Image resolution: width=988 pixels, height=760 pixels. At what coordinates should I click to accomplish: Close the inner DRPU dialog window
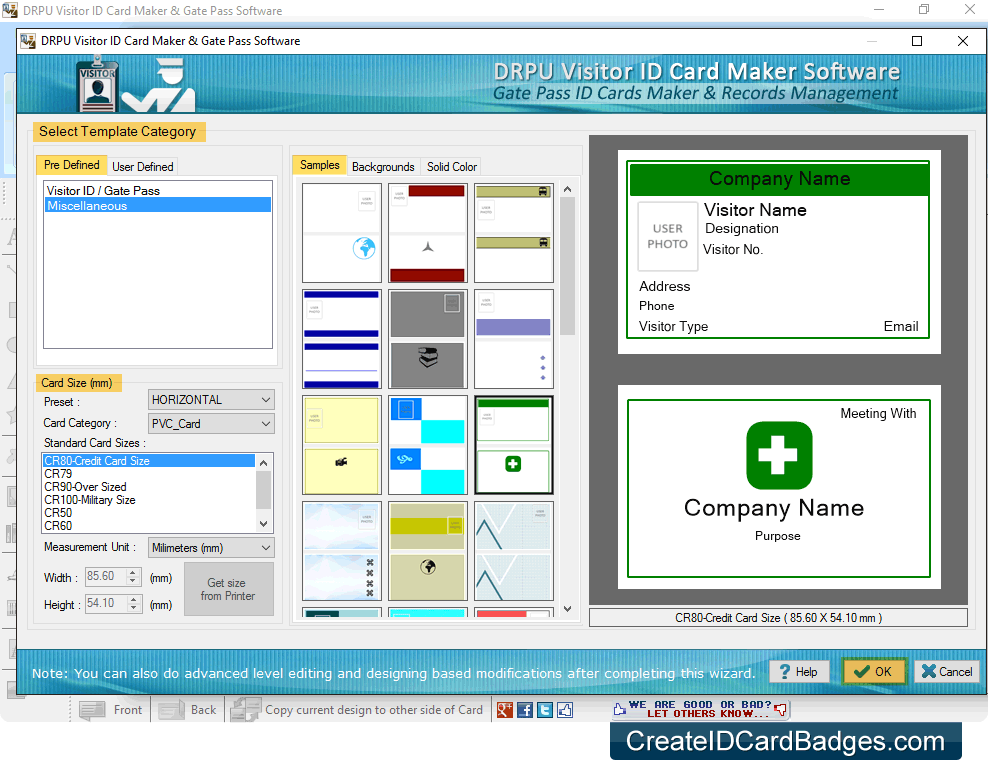point(963,41)
